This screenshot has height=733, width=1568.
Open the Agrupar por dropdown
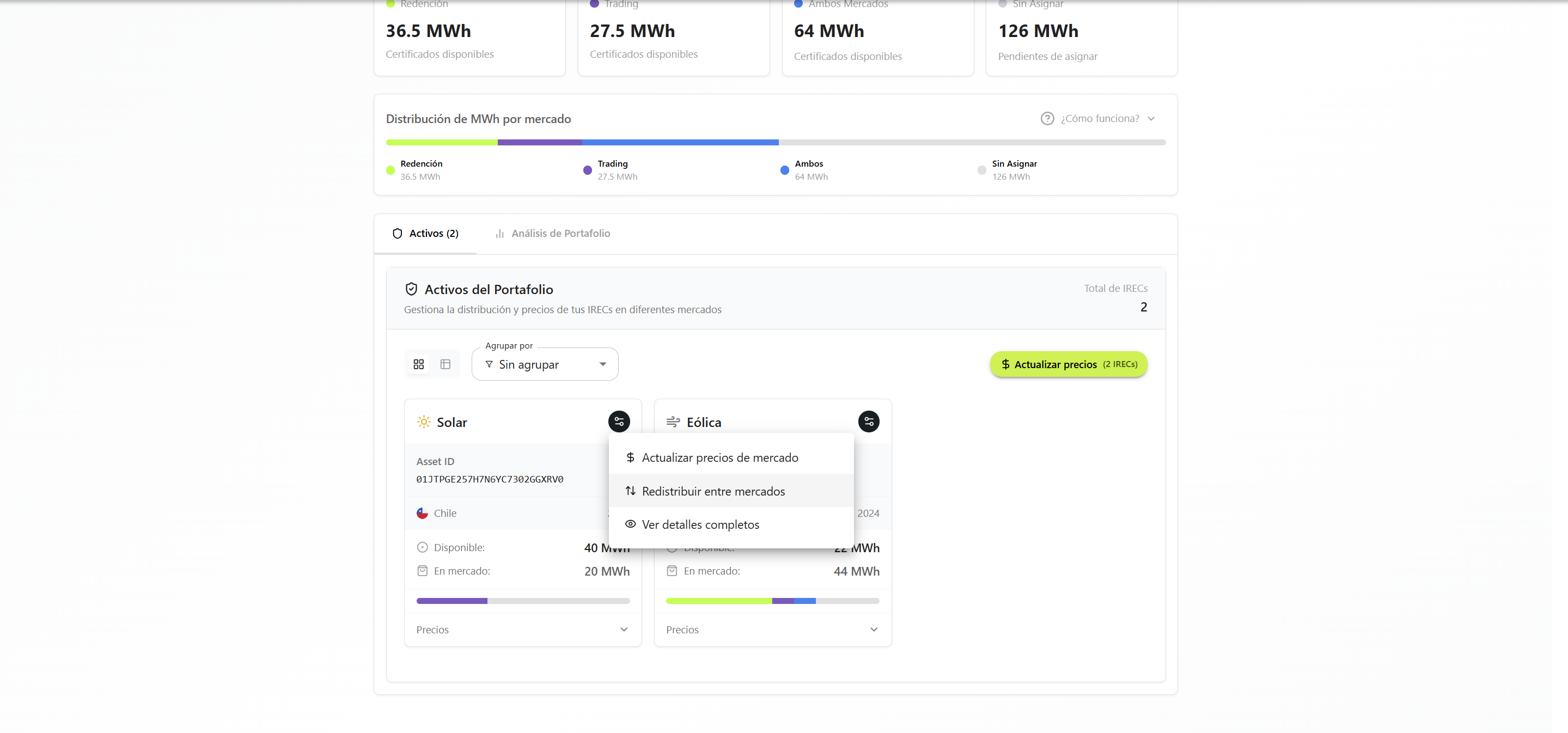point(545,364)
